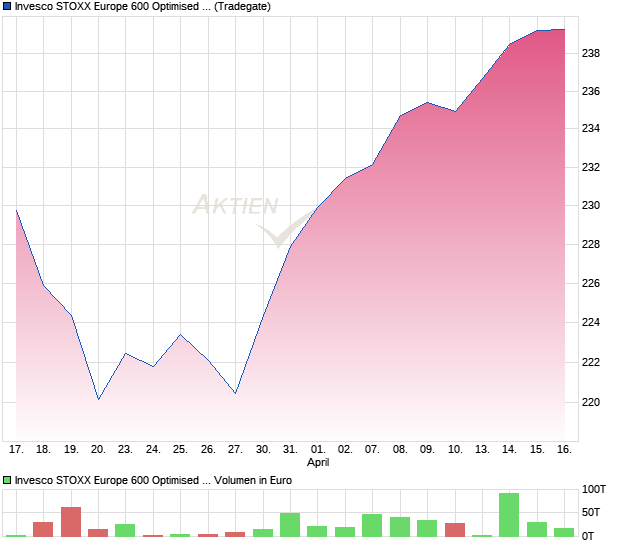
Task: Click the price axis value 236
Action: [591, 91]
